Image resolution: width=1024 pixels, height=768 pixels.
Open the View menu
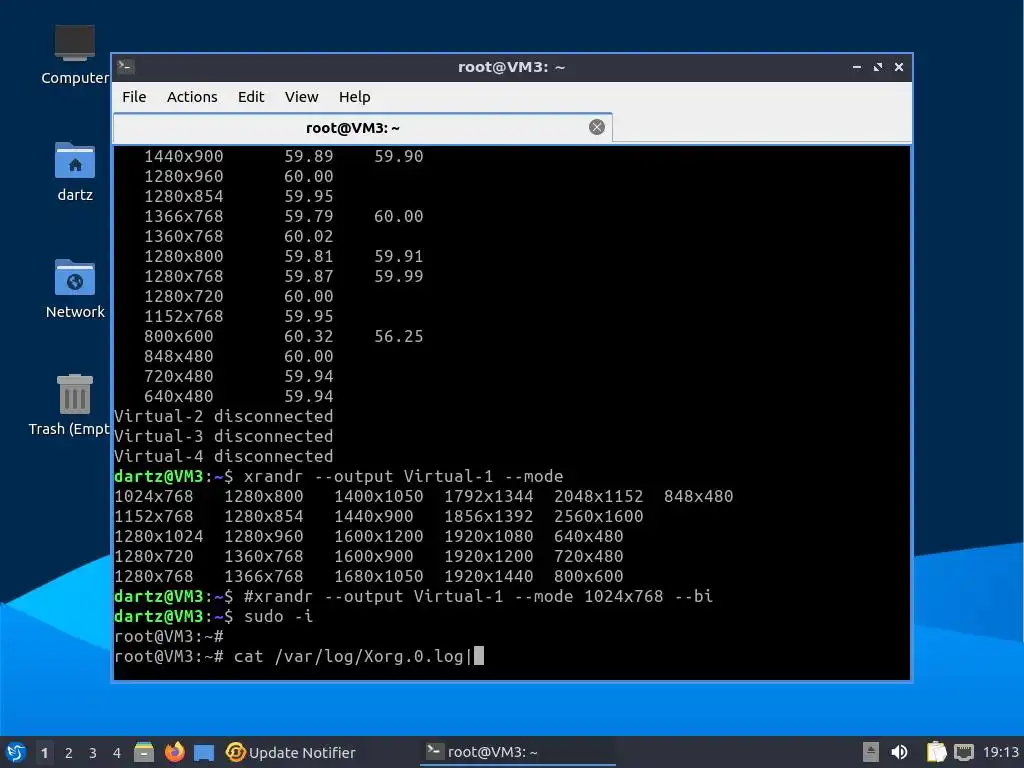tap(301, 97)
